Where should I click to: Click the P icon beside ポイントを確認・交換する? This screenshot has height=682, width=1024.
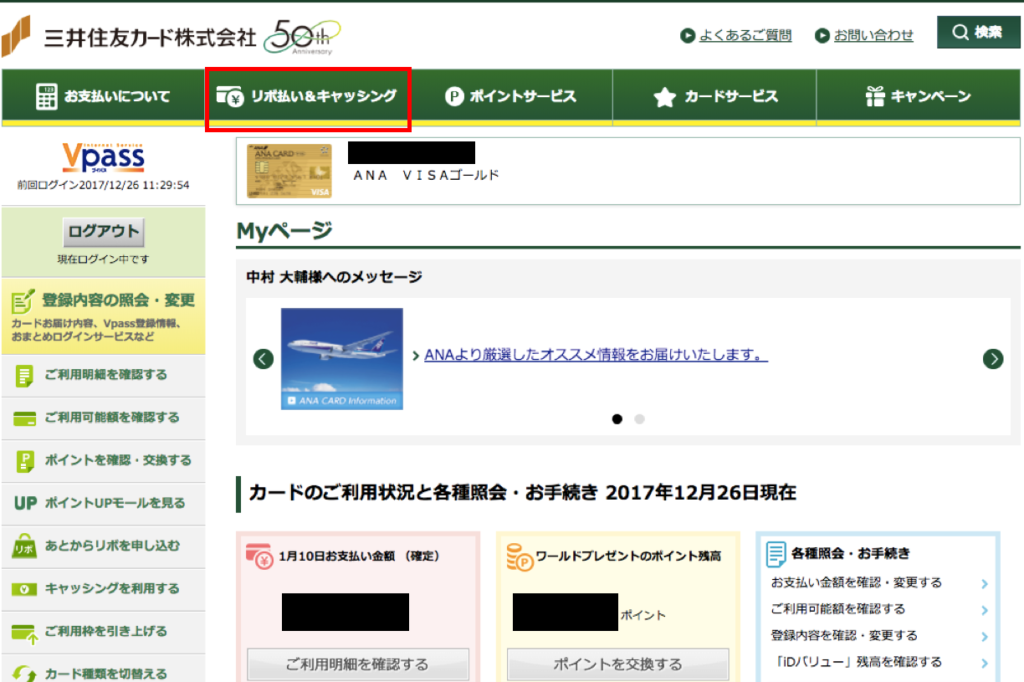(25, 462)
